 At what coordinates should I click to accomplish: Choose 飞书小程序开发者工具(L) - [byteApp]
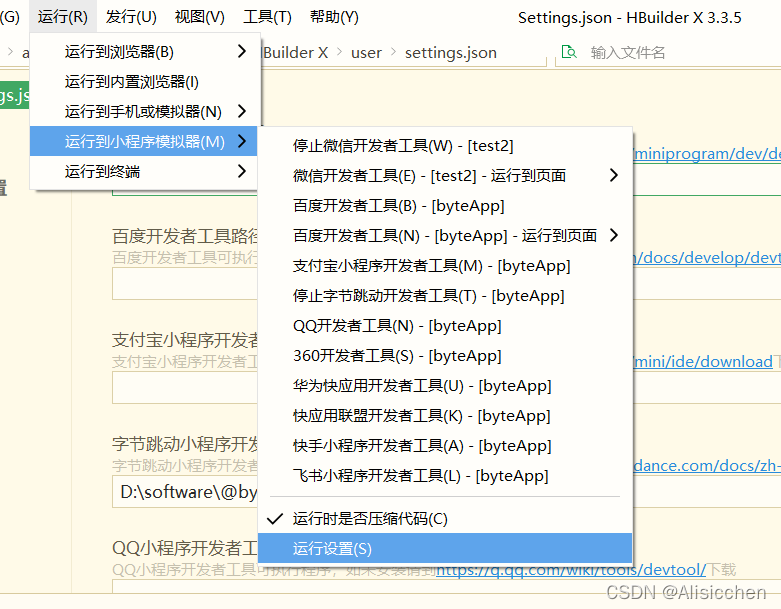click(445, 475)
